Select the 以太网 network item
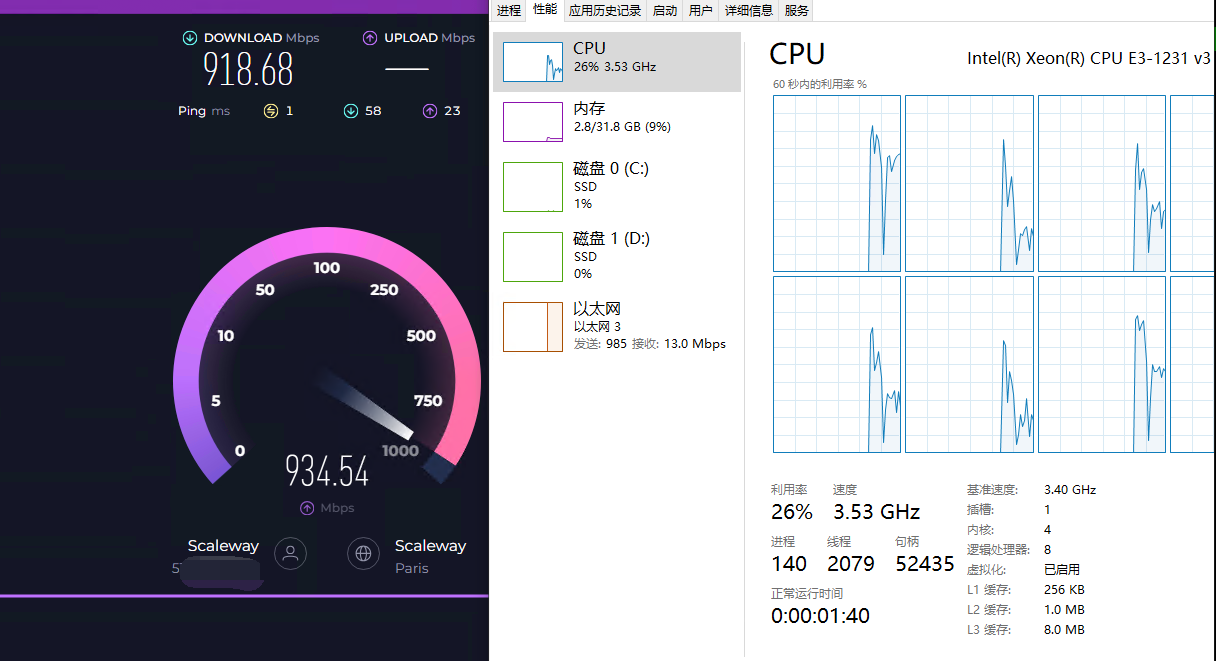 [617, 326]
